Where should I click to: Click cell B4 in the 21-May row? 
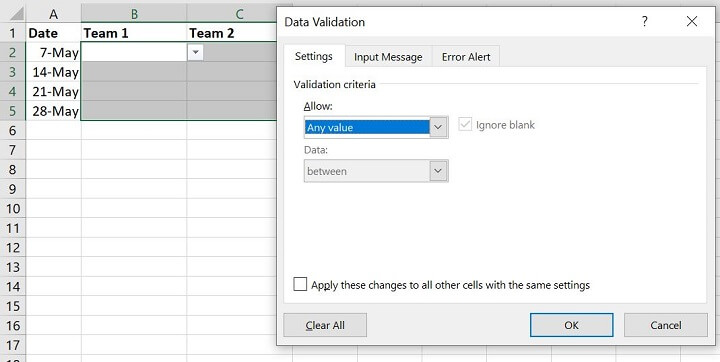[x=134, y=91]
